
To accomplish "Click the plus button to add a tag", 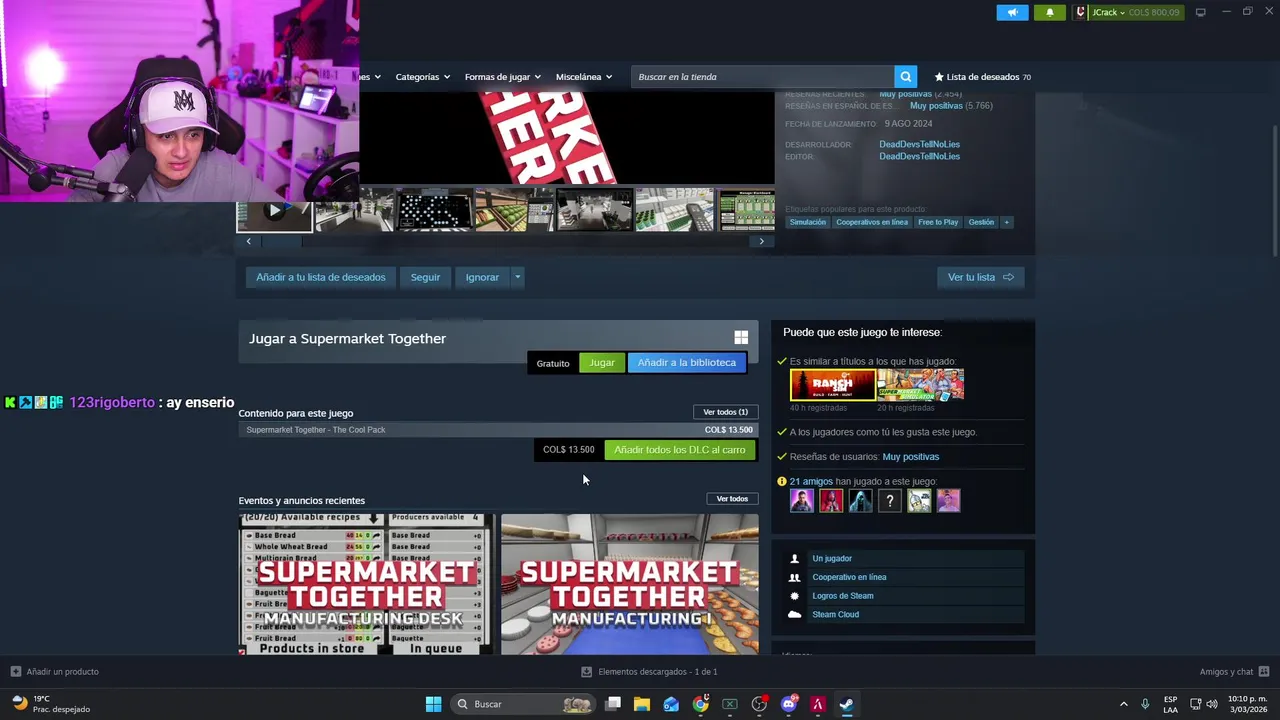I will 1006,222.
